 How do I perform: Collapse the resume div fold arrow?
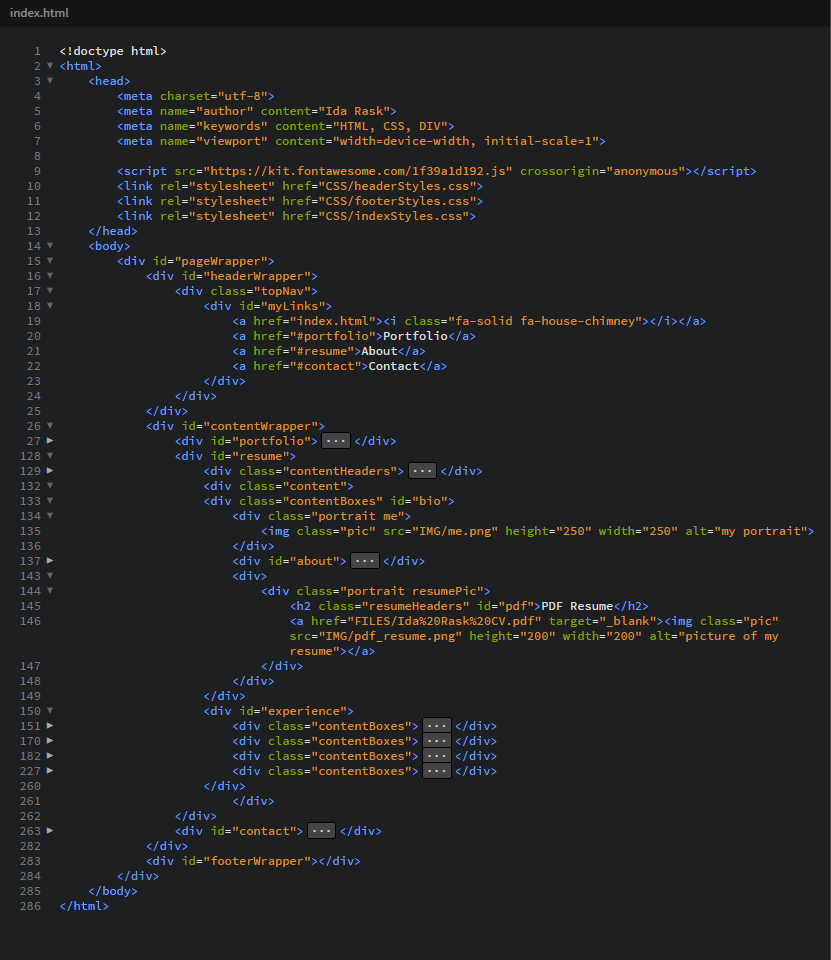50,456
